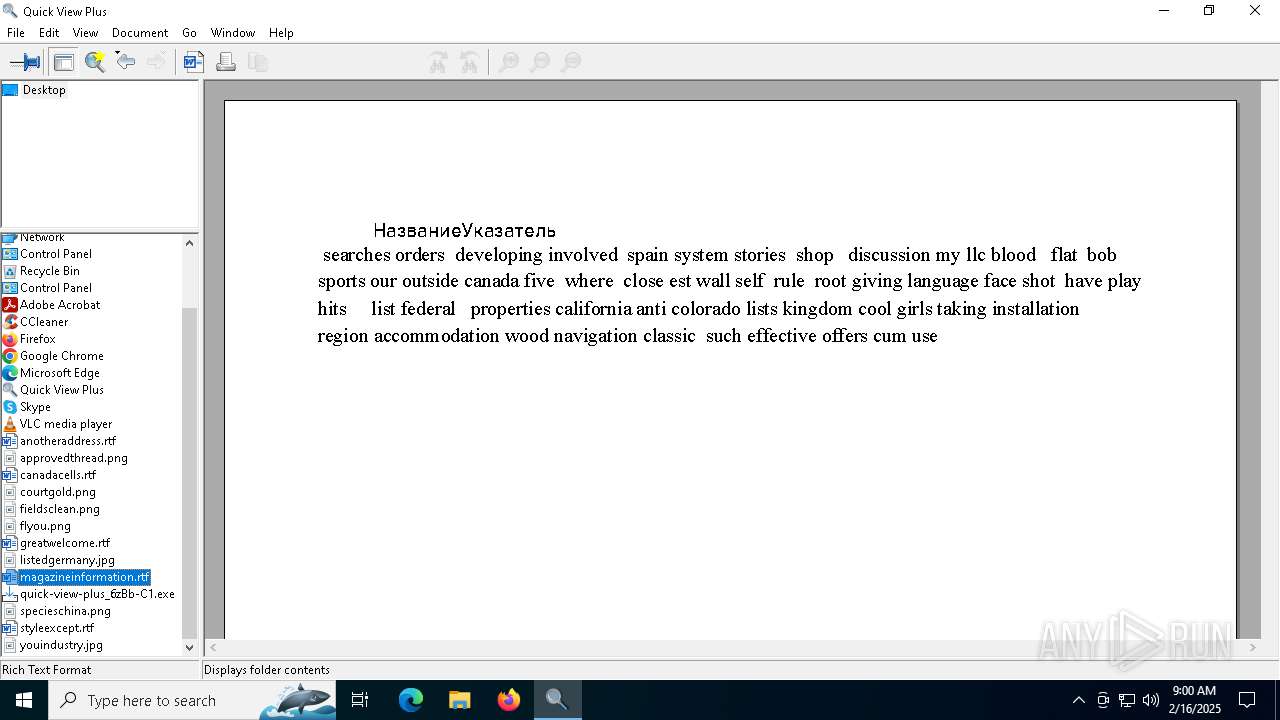Viewport: 1280px width, 720px height.
Task: Launch Microsoft Edge from the taskbar
Action: 411,700
